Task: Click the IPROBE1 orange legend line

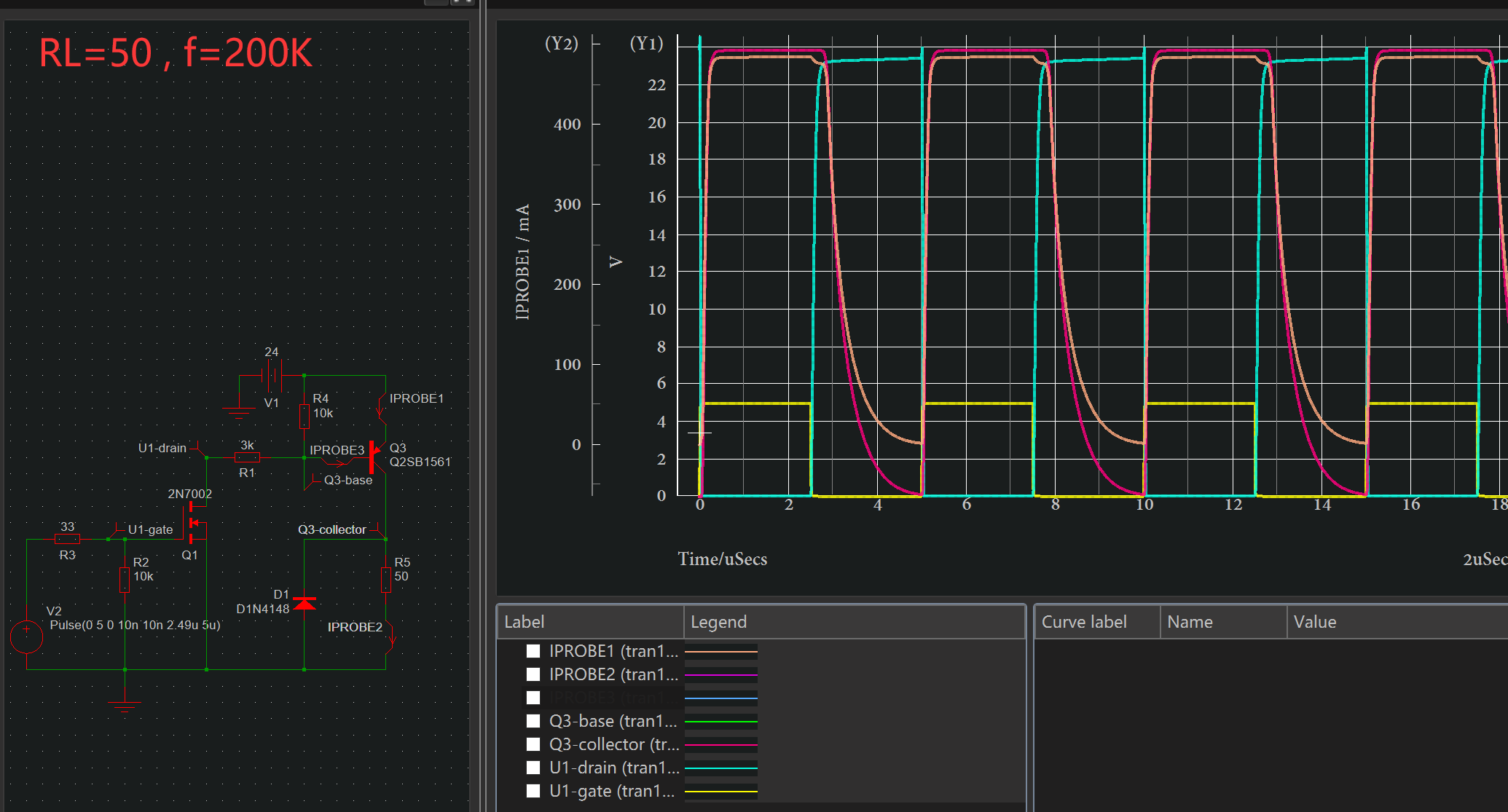Action: (x=721, y=651)
